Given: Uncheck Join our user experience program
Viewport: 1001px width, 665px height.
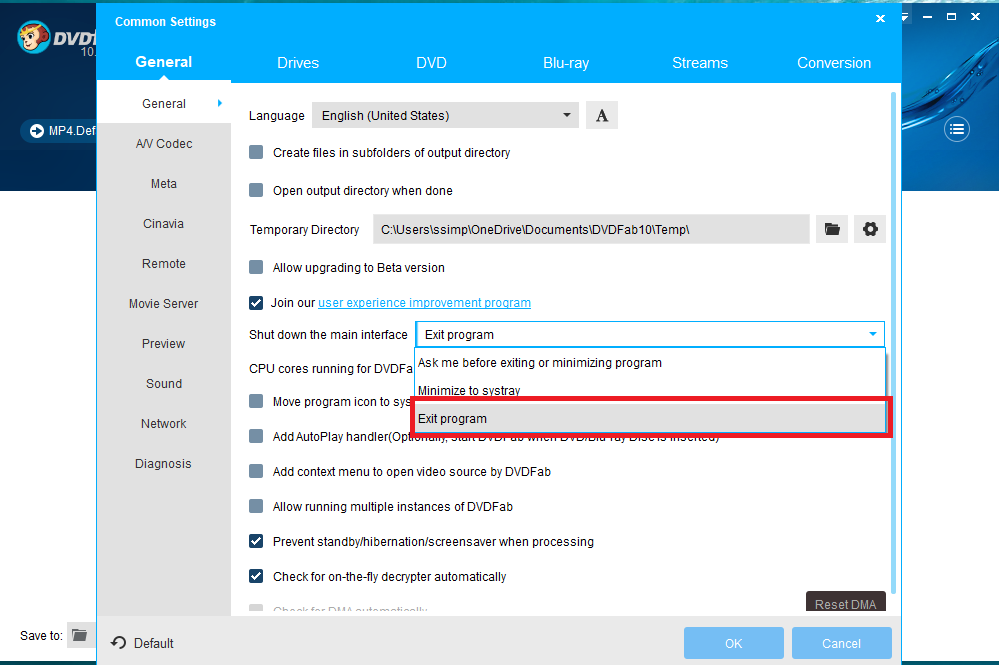Looking at the screenshot, I should [256, 303].
